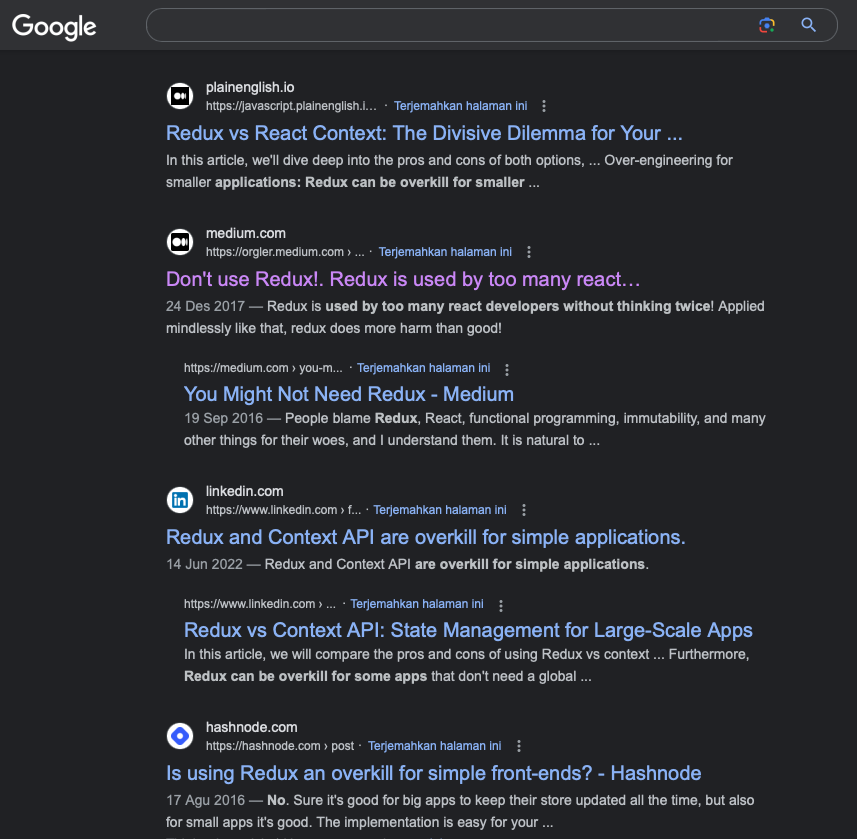The image size is (857, 839).
Task: Click the linkedin.com site name
Action: point(244,491)
